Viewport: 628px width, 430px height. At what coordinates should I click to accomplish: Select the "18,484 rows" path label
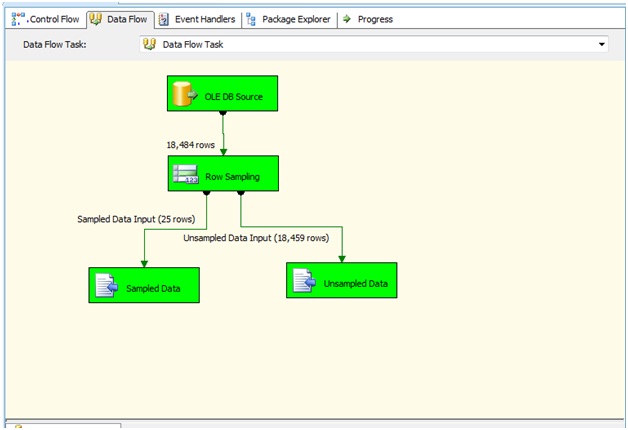190,145
